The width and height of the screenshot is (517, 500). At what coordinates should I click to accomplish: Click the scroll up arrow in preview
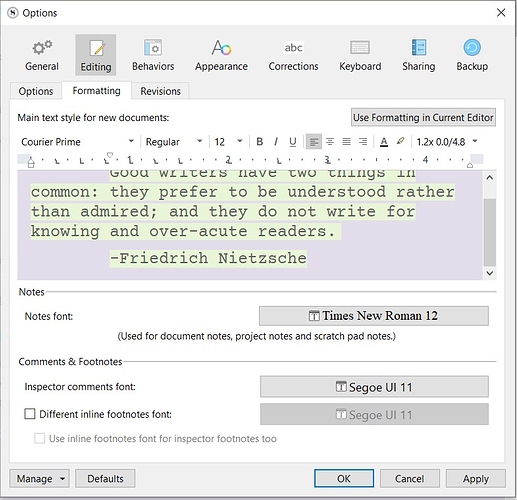(490, 177)
